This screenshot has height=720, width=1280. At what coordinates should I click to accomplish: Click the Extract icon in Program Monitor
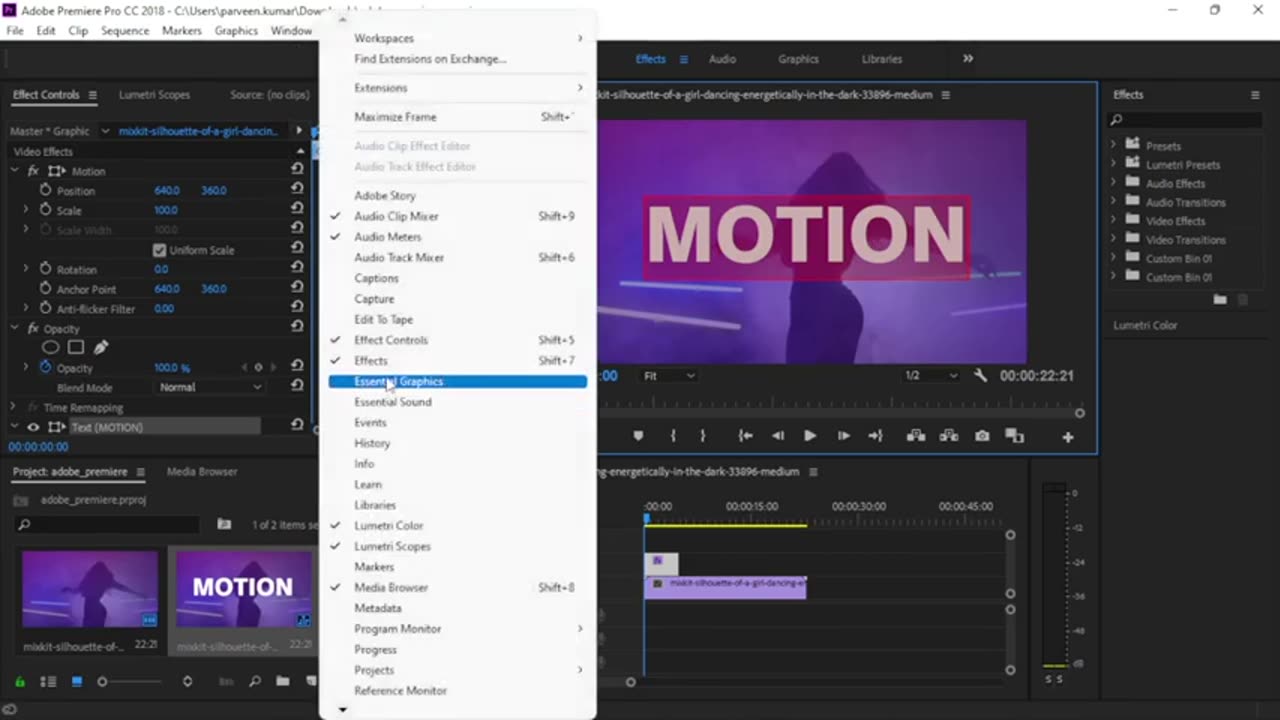(x=948, y=436)
